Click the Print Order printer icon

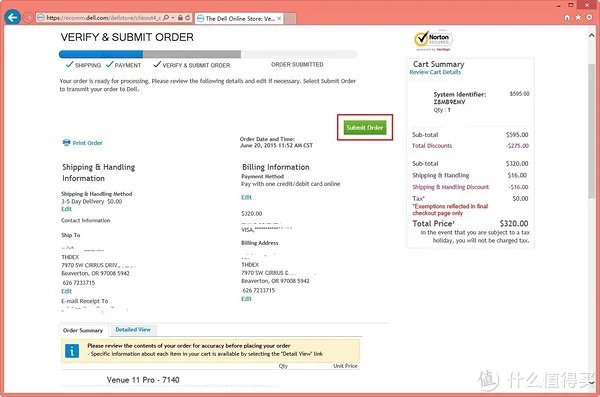pyautogui.click(x=67, y=143)
